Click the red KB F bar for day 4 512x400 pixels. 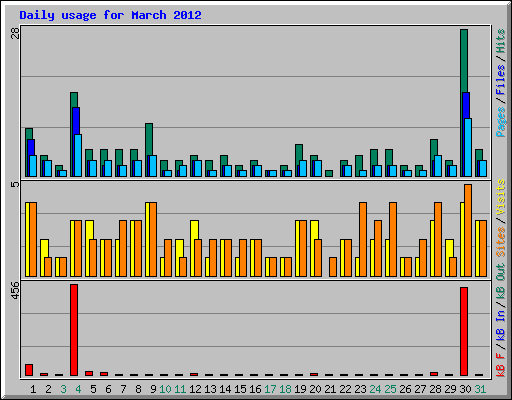click(74, 330)
